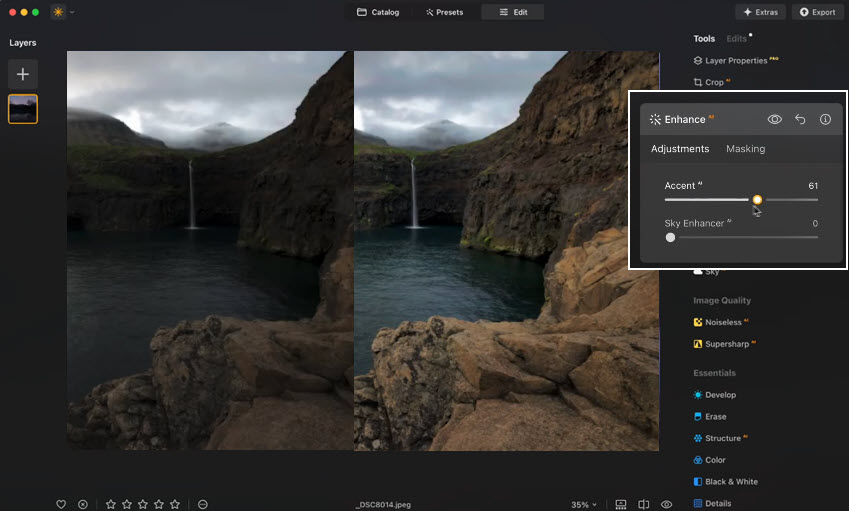Viewport: 849px width, 511px height.
Task: Toggle before/after split compare view
Action: pyautogui.click(x=644, y=504)
